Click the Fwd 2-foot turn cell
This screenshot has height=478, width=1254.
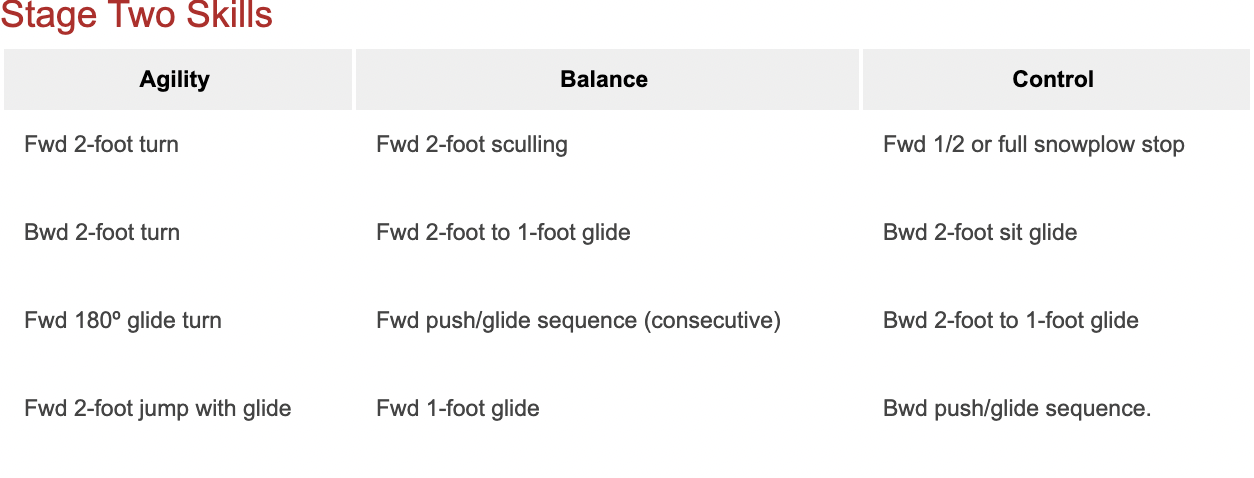(x=101, y=145)
